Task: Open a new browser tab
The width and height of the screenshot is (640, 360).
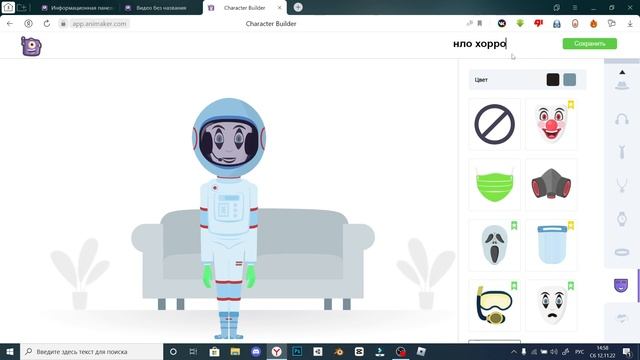Action: [x=298, y=7]
